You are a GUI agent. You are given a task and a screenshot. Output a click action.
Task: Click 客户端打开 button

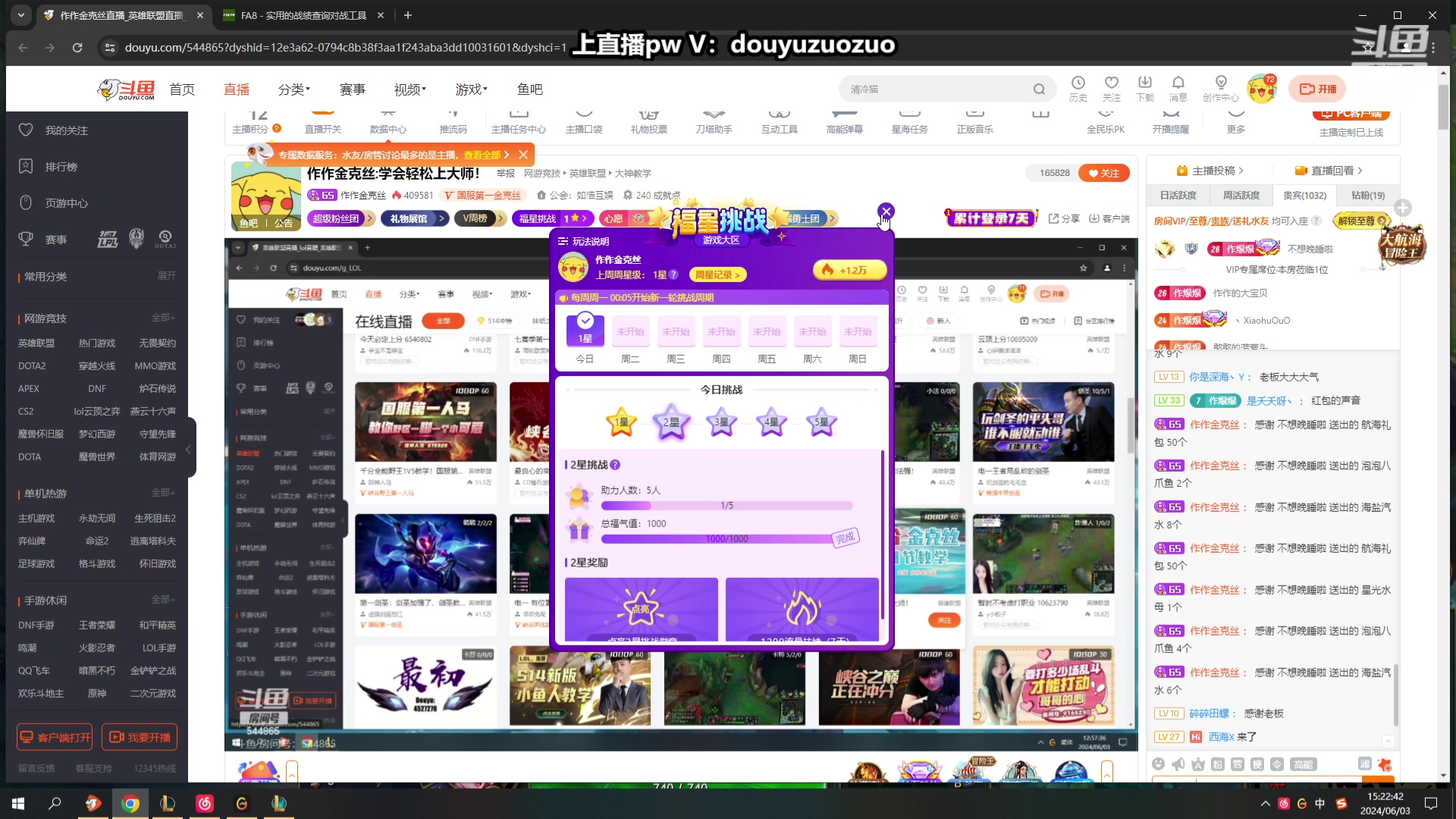tap(55, 737)
